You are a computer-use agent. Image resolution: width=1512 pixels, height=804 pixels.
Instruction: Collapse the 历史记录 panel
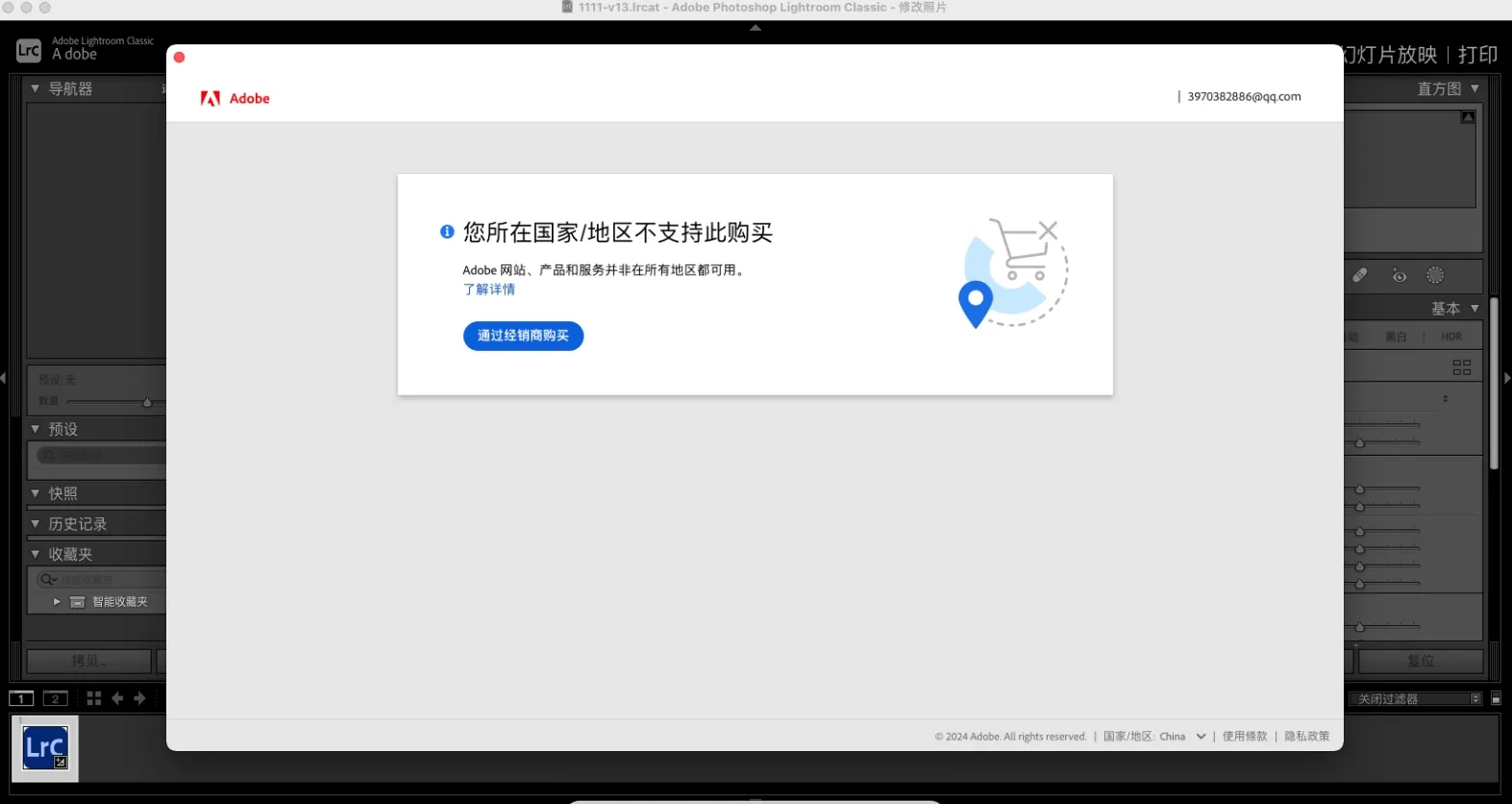point(36,524)
